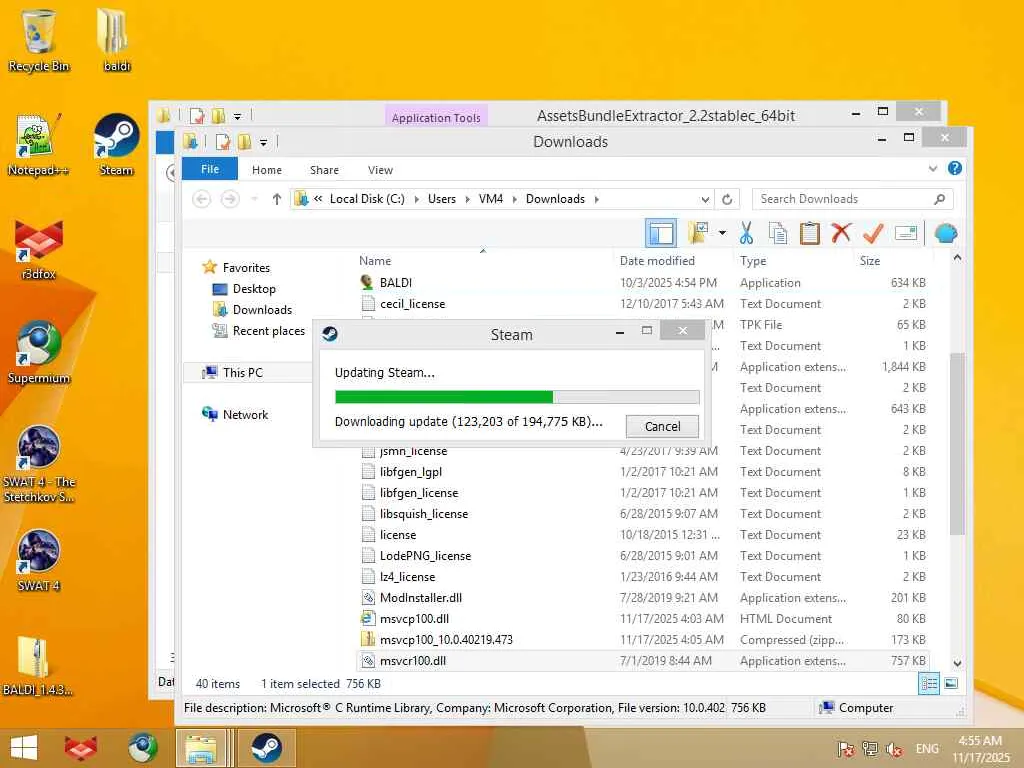Click Steam icon in taskbar
This screenshot has width=1024, height=768.
(266, 748)
